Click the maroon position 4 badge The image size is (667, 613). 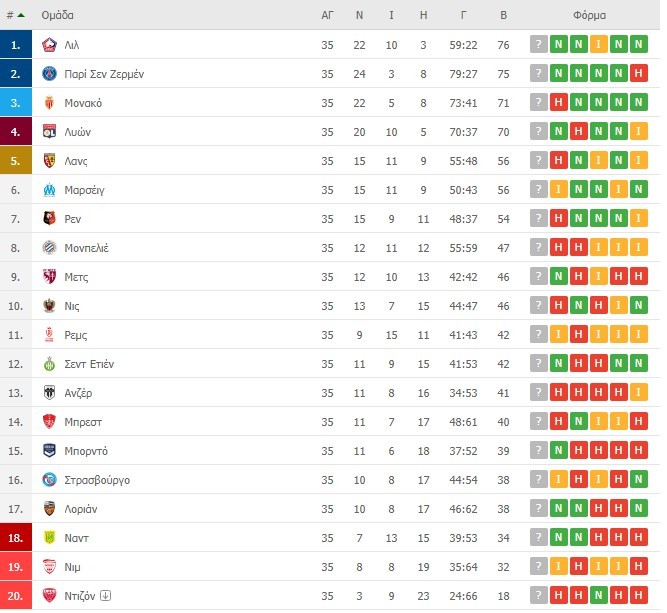coord(15,132)
